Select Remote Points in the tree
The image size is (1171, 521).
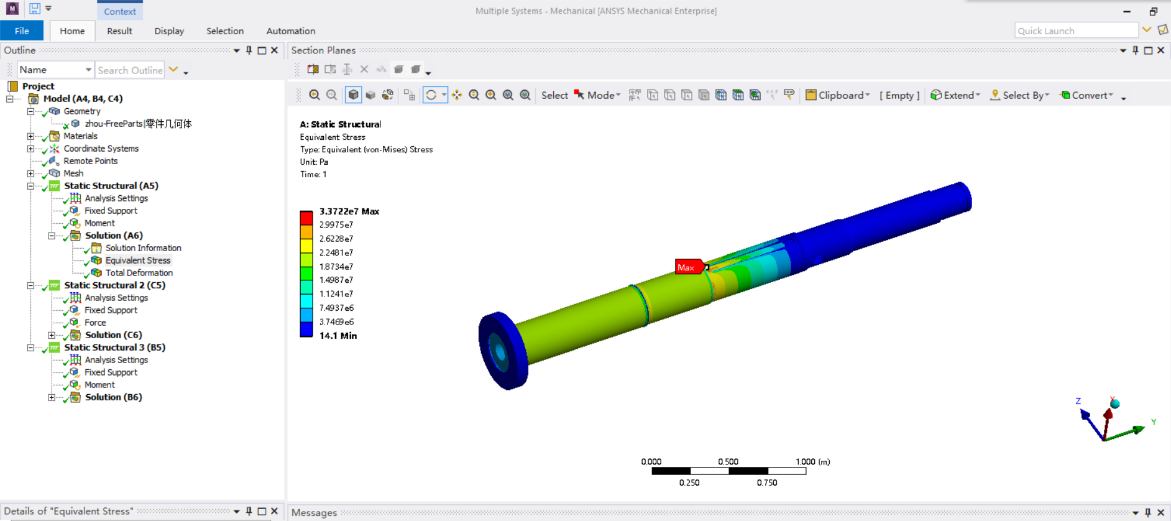point(90,160)
